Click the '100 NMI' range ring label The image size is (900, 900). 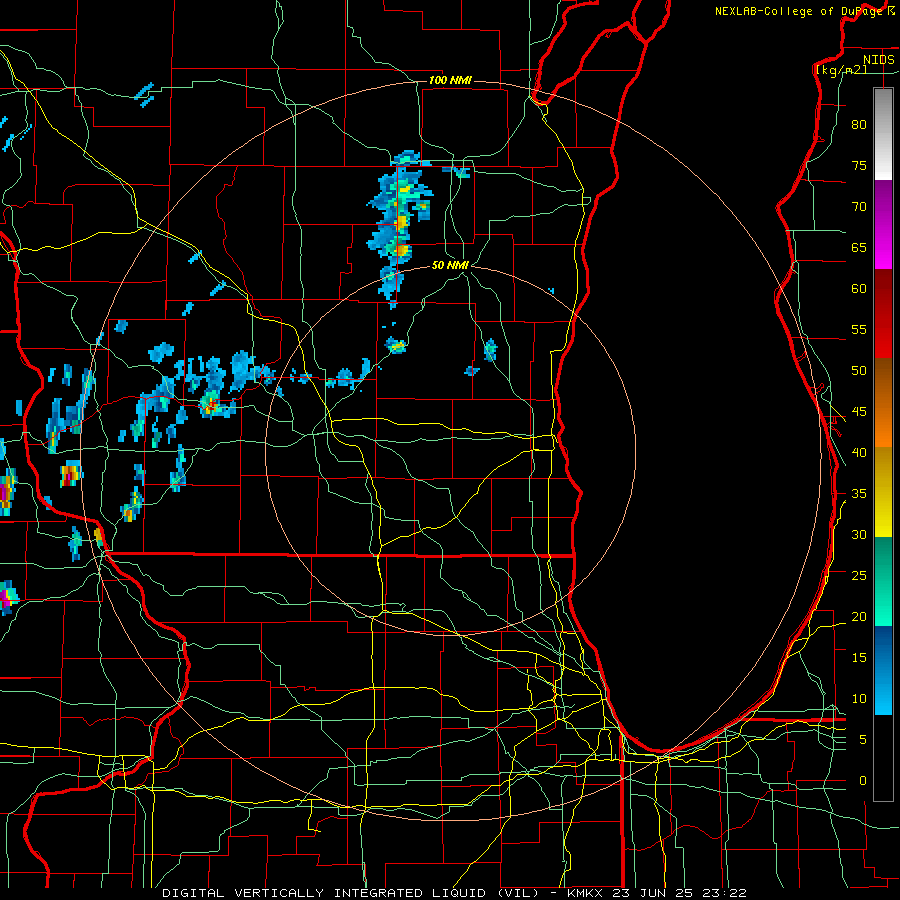point(450,80)
